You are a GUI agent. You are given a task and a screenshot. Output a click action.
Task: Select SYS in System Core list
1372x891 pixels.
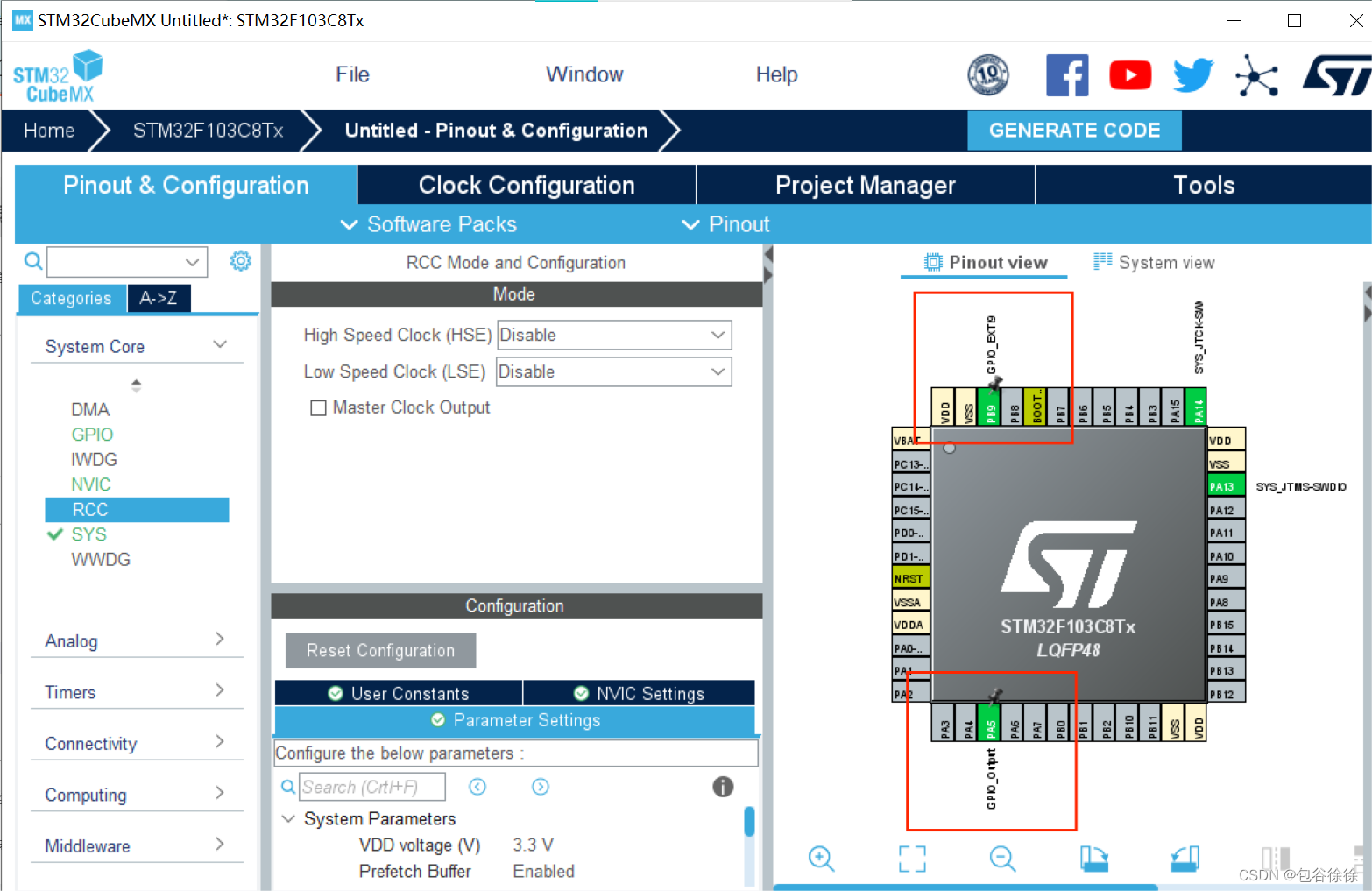pyautogui.click(x=88, y=534)
